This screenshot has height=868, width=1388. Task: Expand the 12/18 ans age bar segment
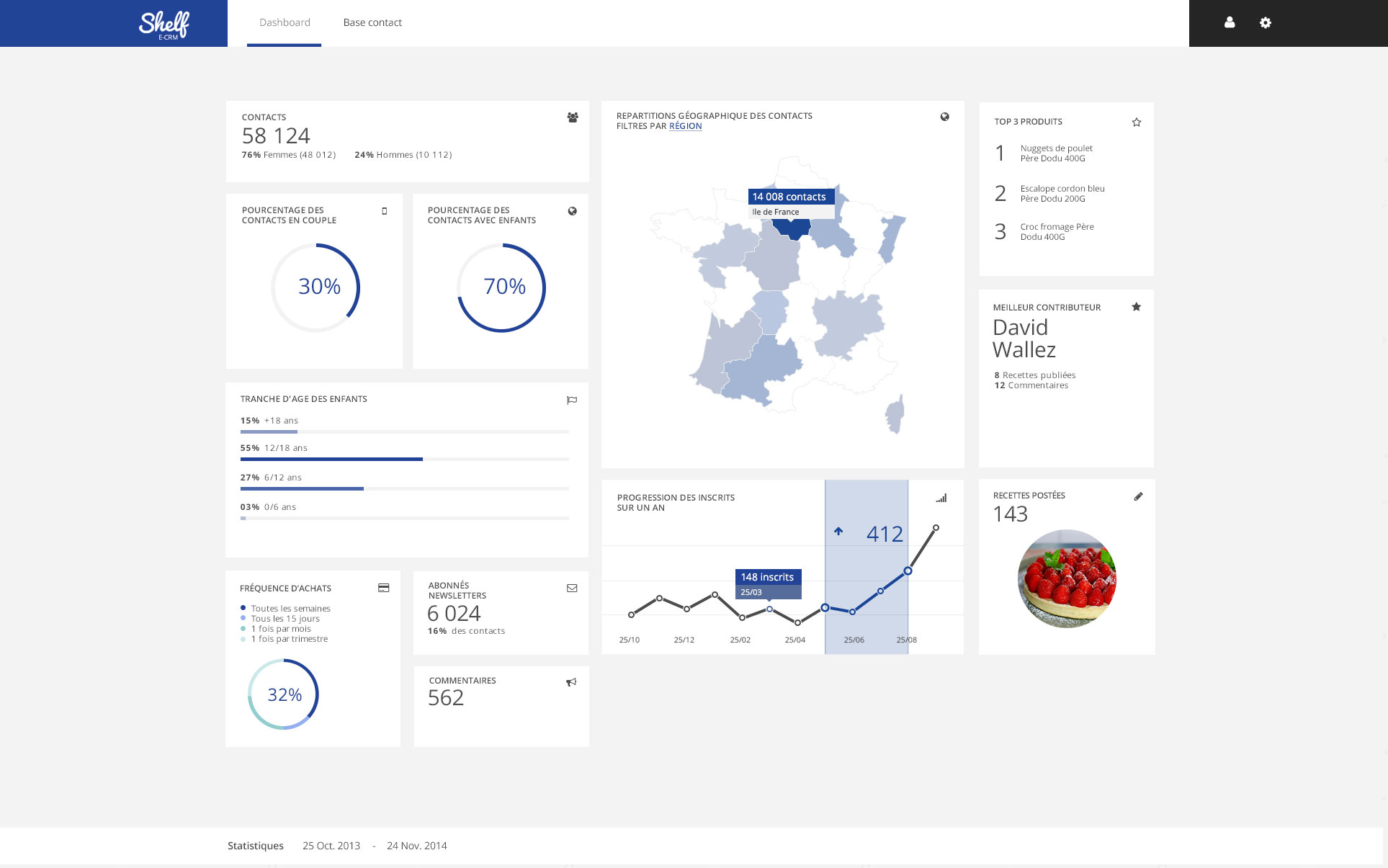(x=330, y=460)
